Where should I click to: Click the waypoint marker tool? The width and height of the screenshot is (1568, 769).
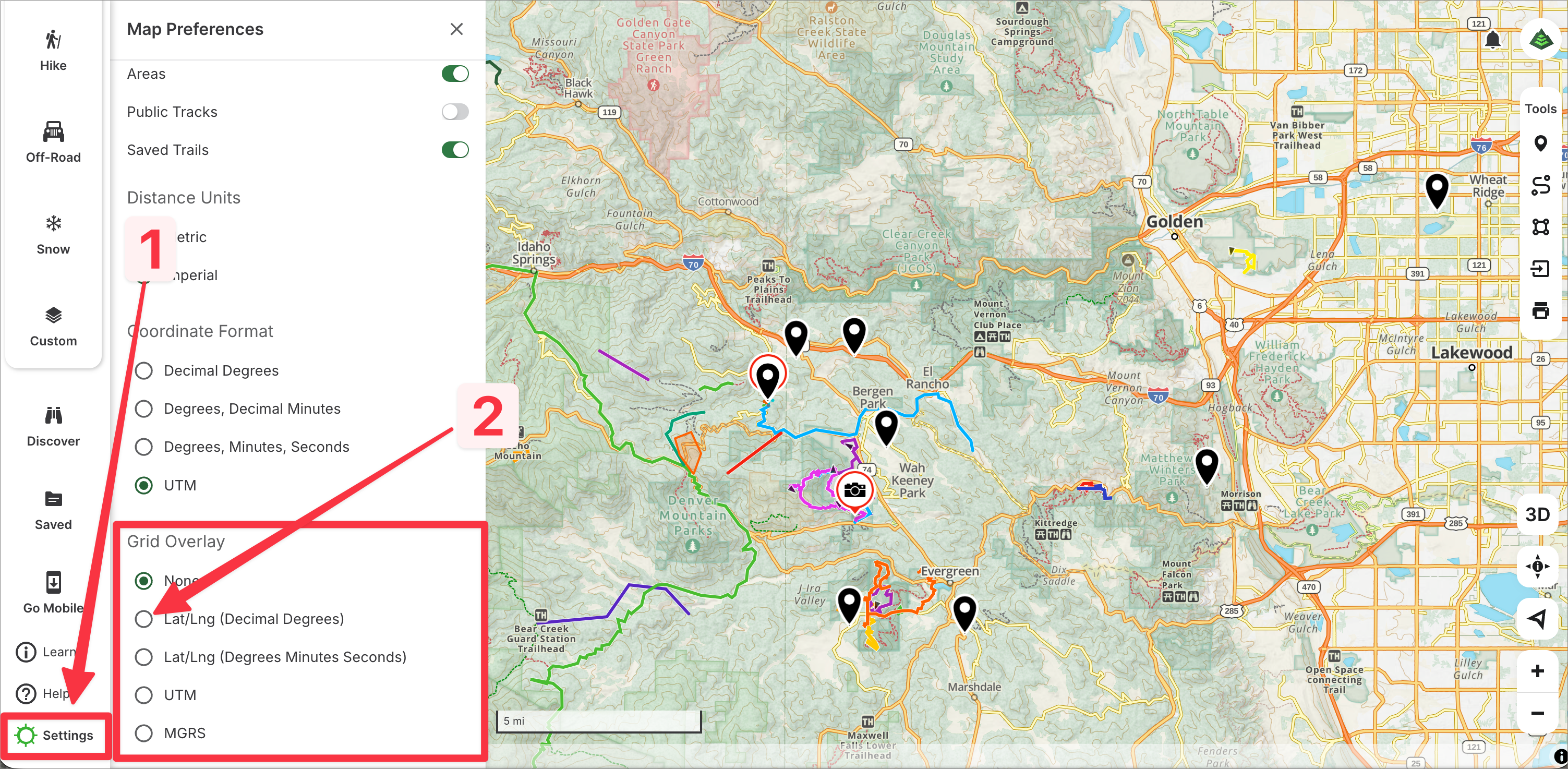(1540, 143)
